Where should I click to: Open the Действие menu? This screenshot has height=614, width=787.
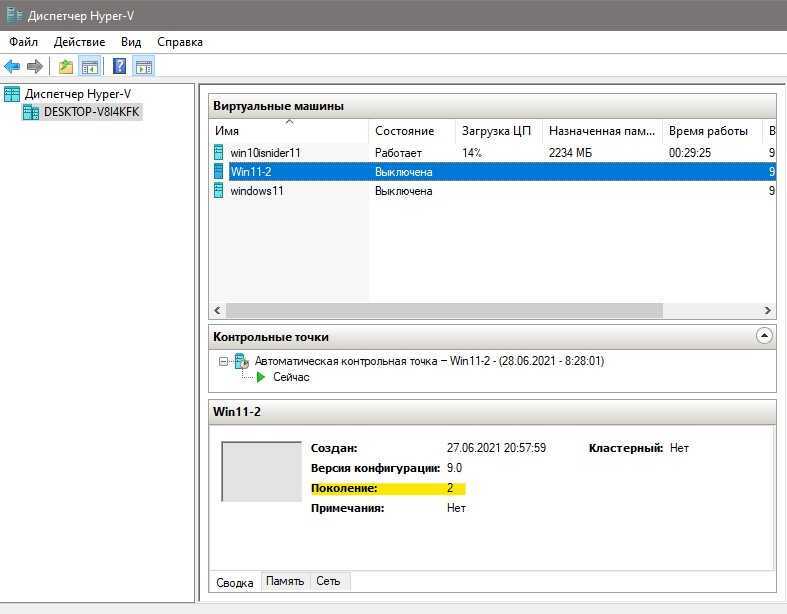pyautogui.click(x=79, y=42)
